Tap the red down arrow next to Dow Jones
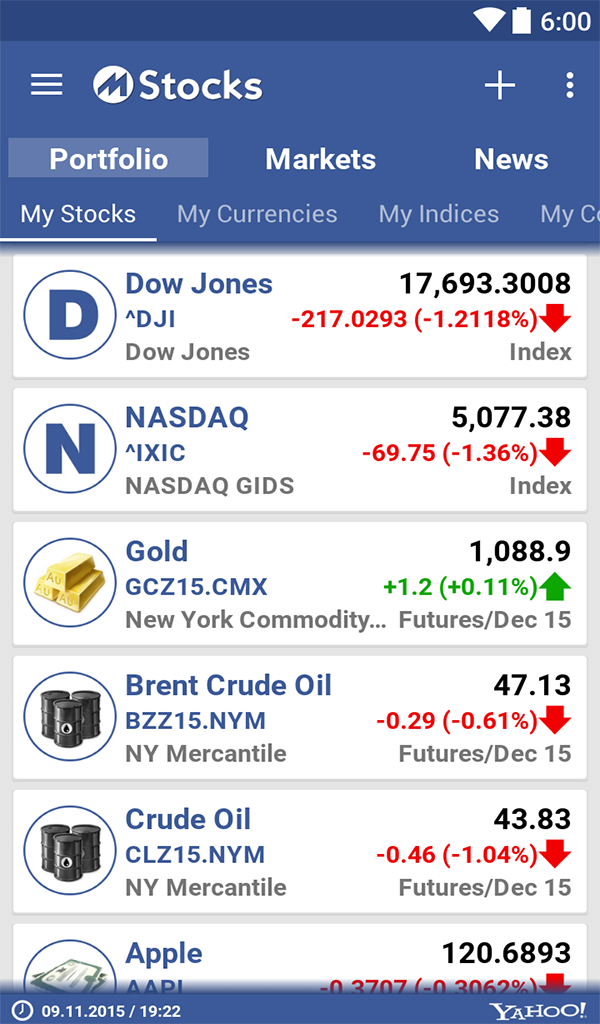 pyautogui.click(x=556, y=318)
